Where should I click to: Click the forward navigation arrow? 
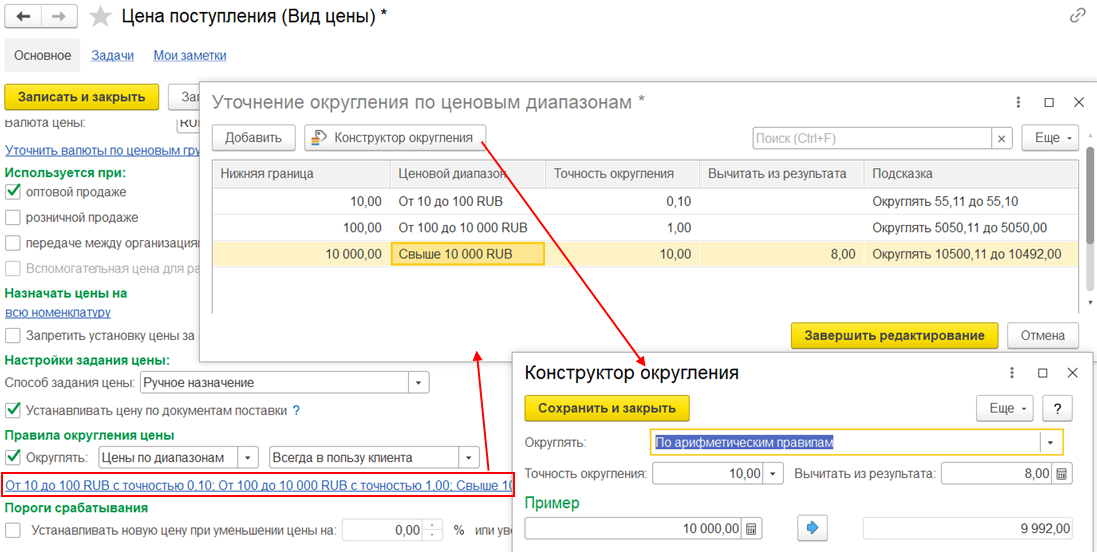[59, 17]
